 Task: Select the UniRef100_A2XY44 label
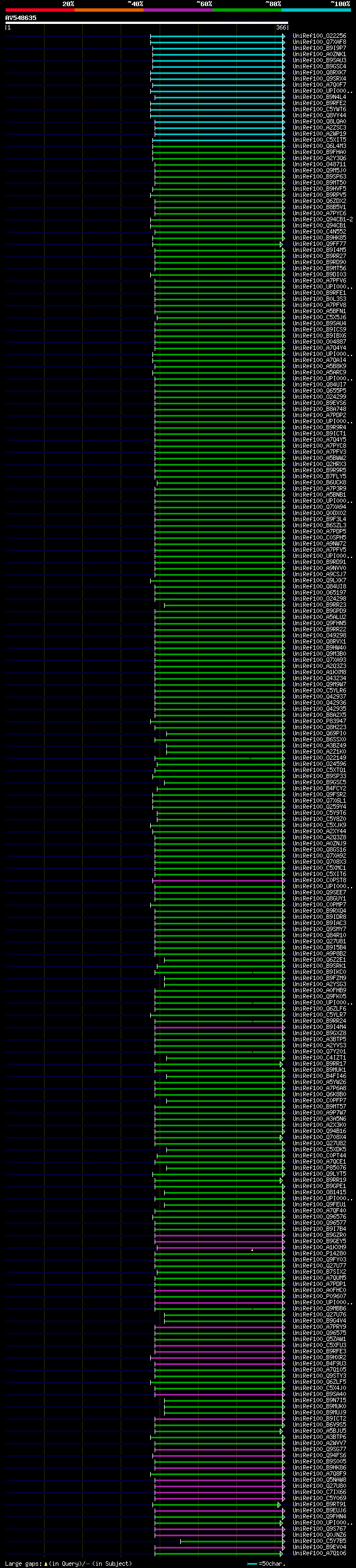319,832
